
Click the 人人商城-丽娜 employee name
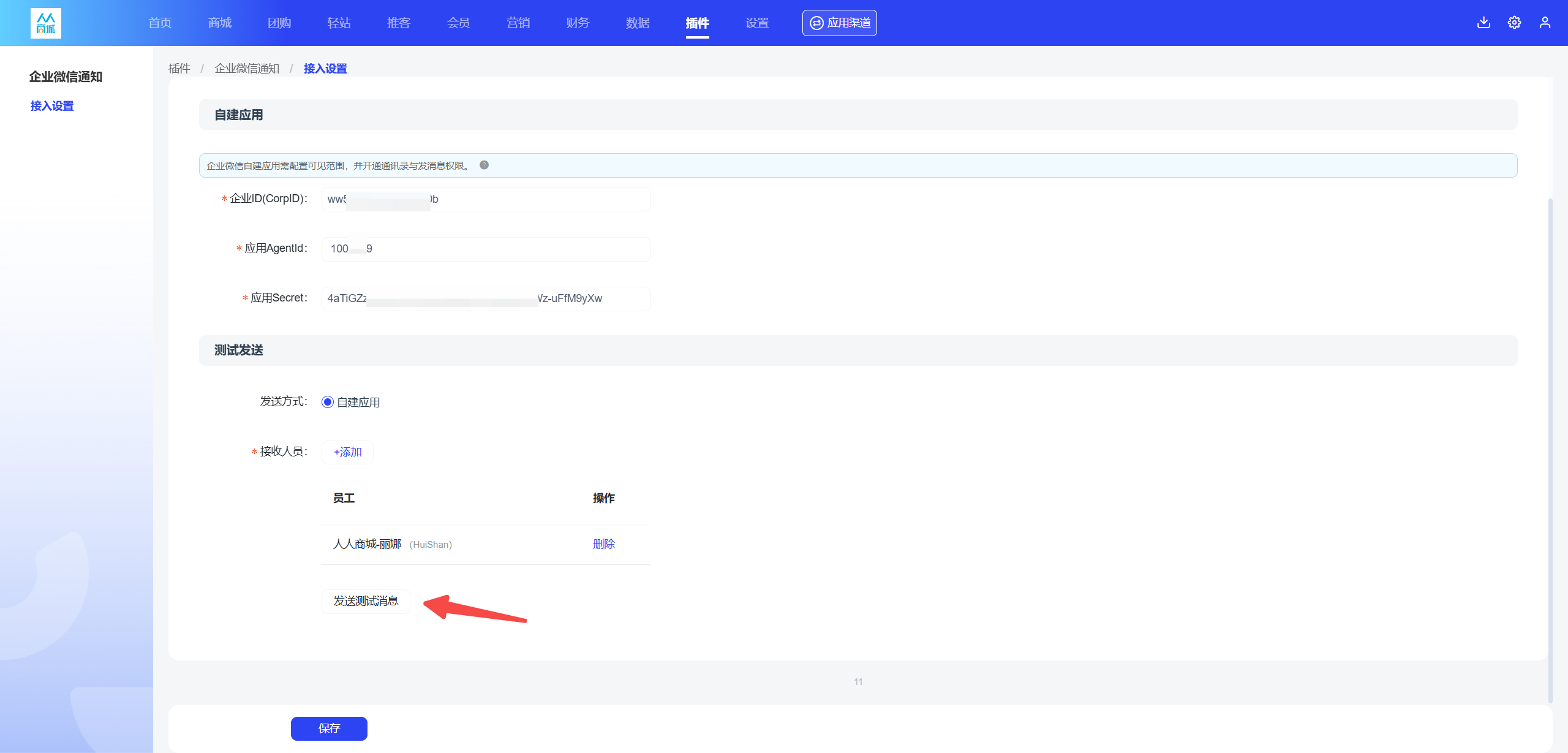[367, 544]
